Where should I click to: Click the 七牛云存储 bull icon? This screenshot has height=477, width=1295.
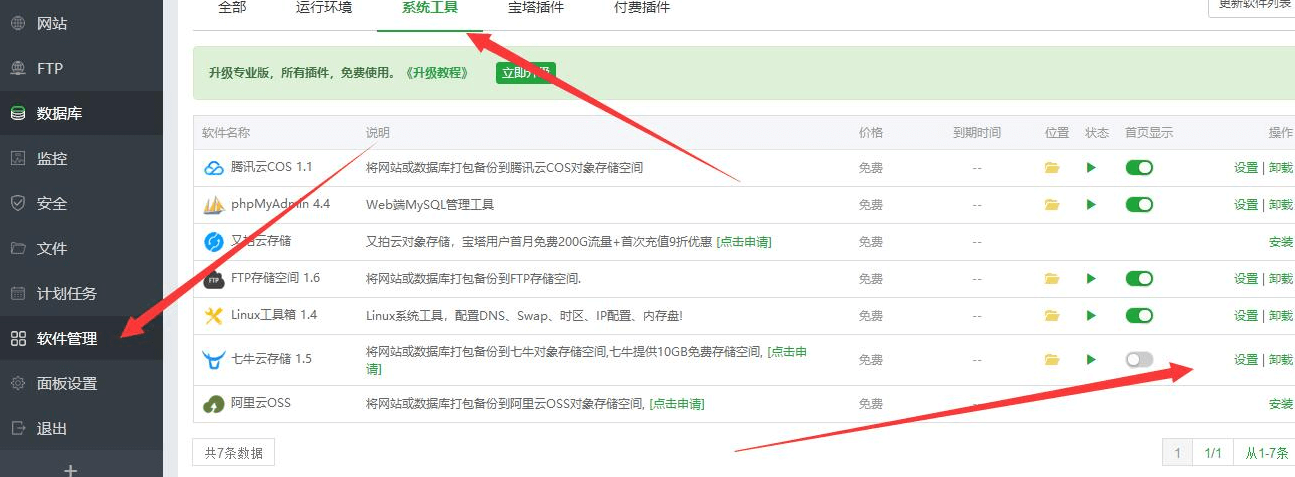coord(214,359)
